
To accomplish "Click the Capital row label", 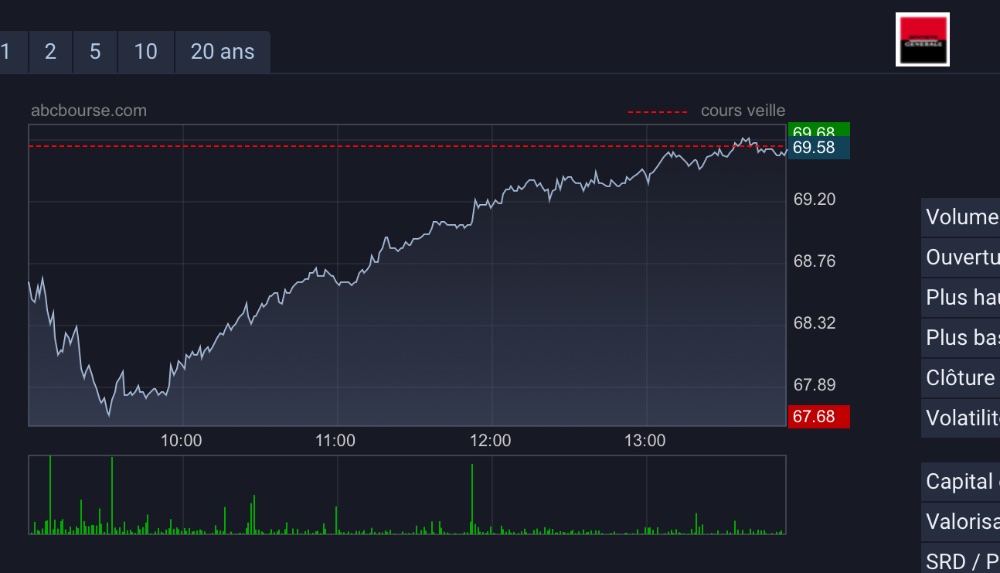I will 961,482.
